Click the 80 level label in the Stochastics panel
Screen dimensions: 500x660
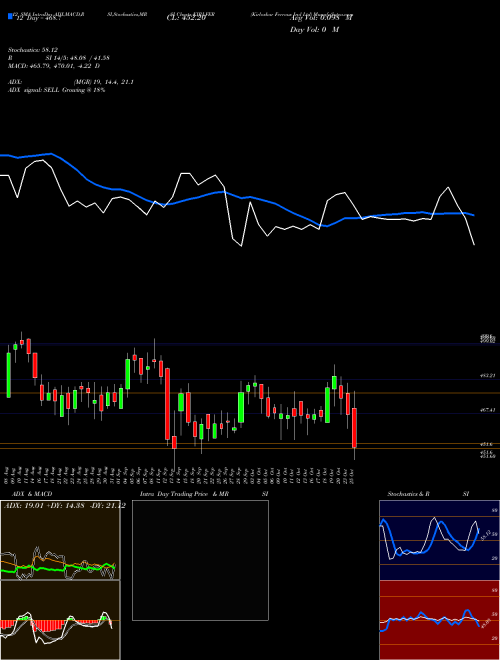(x=495, y=510)
